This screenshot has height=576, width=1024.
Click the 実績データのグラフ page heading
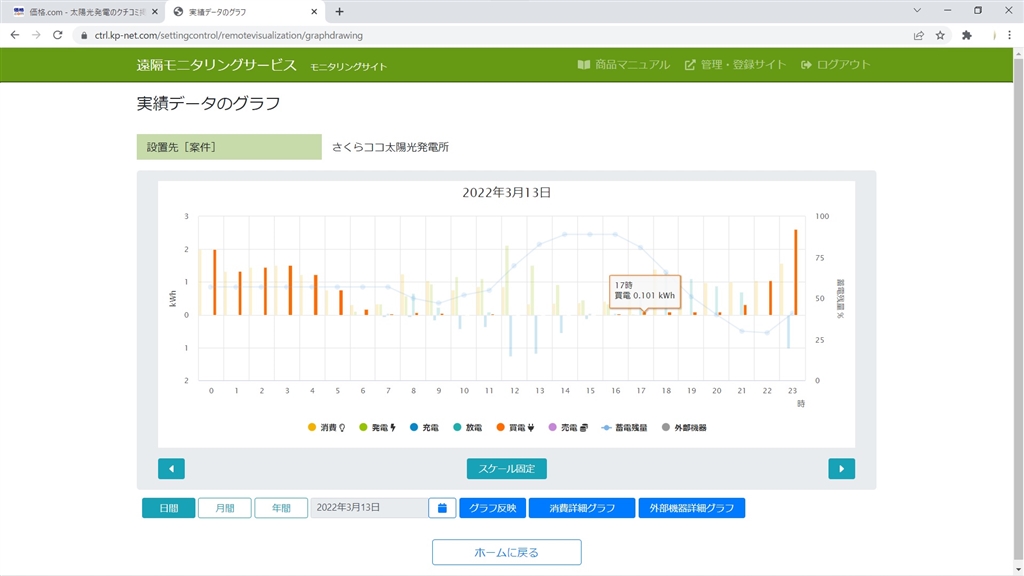tap(208, 103)
